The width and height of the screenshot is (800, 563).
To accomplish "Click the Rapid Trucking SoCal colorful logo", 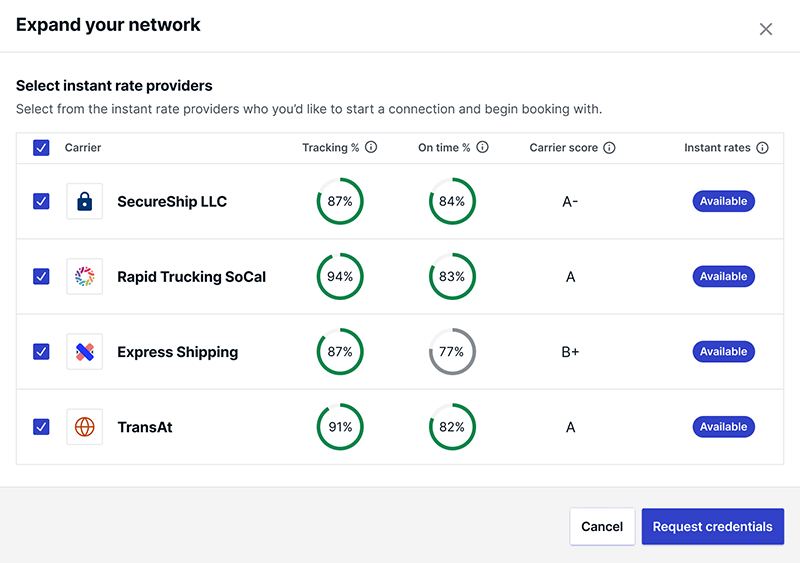I will coord(85,276).
